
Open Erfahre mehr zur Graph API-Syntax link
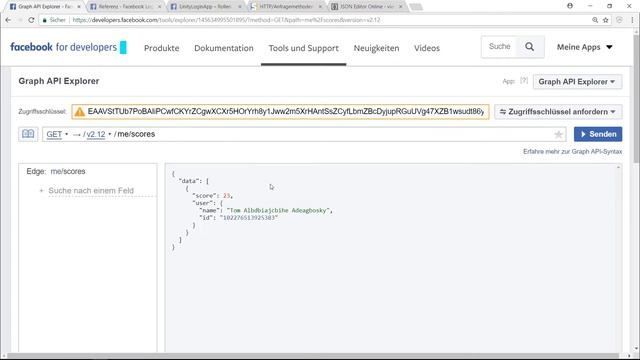coord(572,151)
